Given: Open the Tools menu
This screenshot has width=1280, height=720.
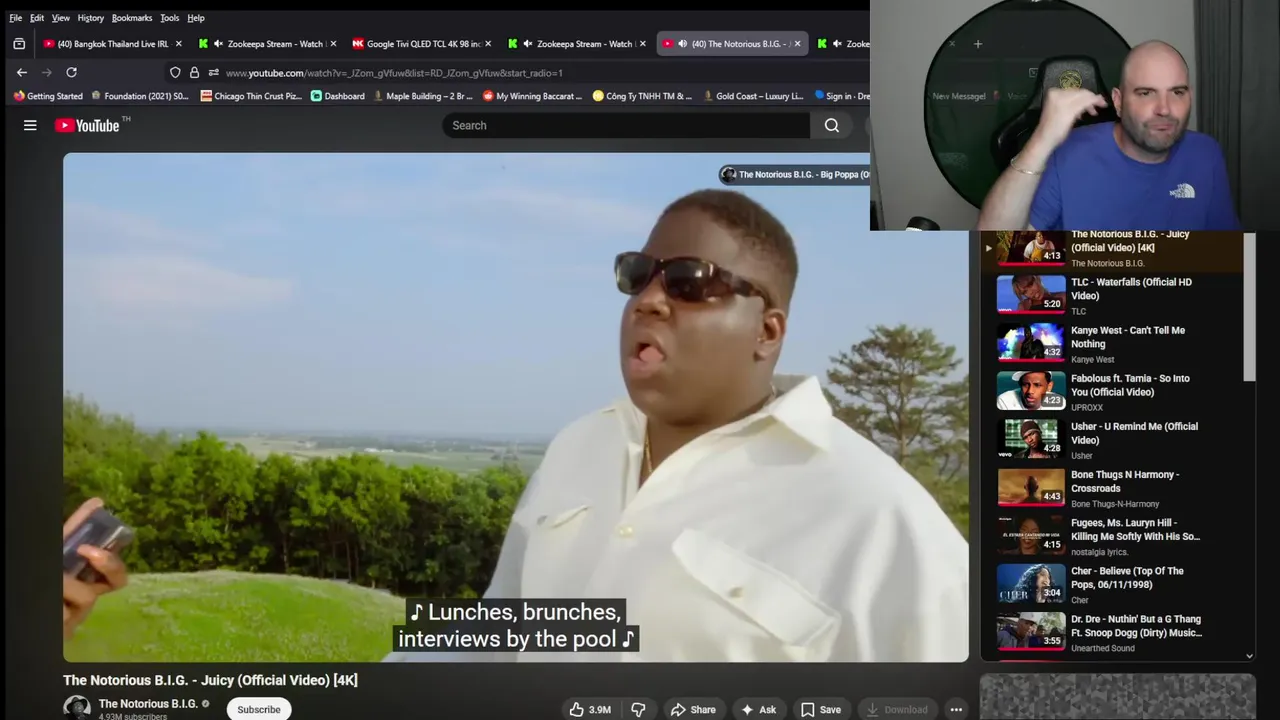Looking at the screenshot, I should [x=170, y=18].
